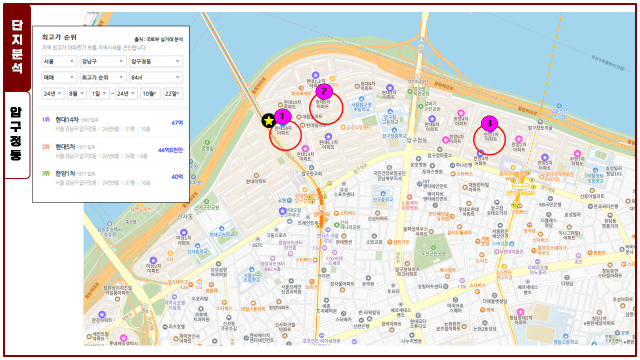This screenshot has width=640, height=360.
Task: Click the 두산건설 park green area icon
Action: 433,247
